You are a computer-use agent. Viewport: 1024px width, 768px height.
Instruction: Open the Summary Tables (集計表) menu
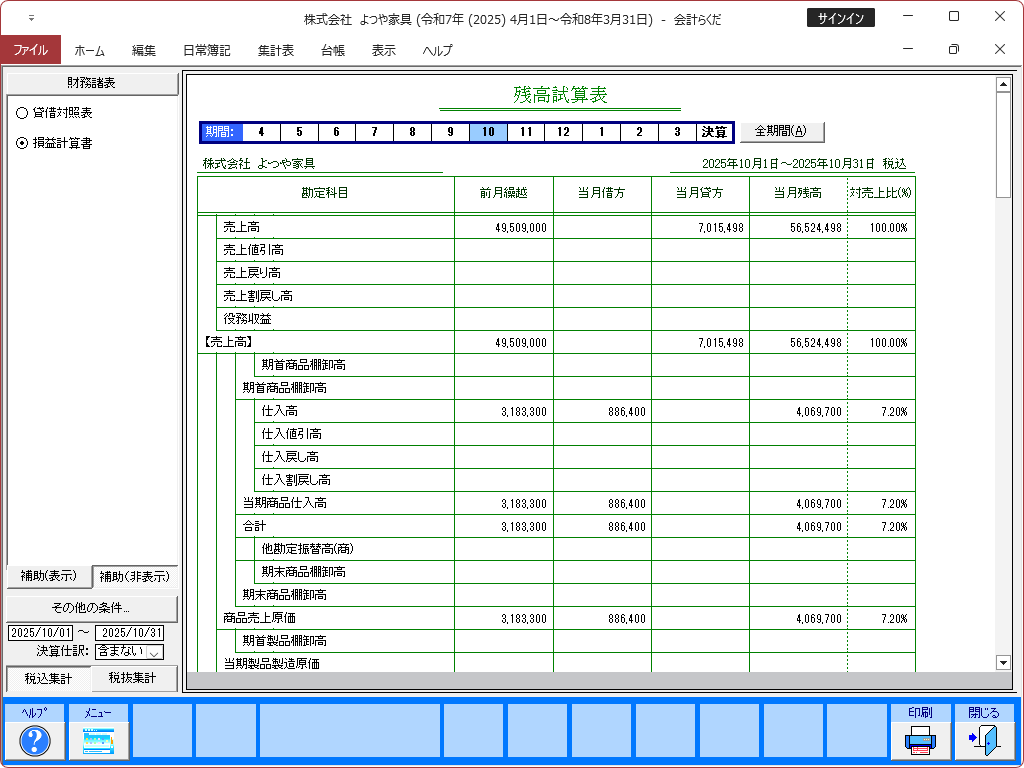coord(275,50)
